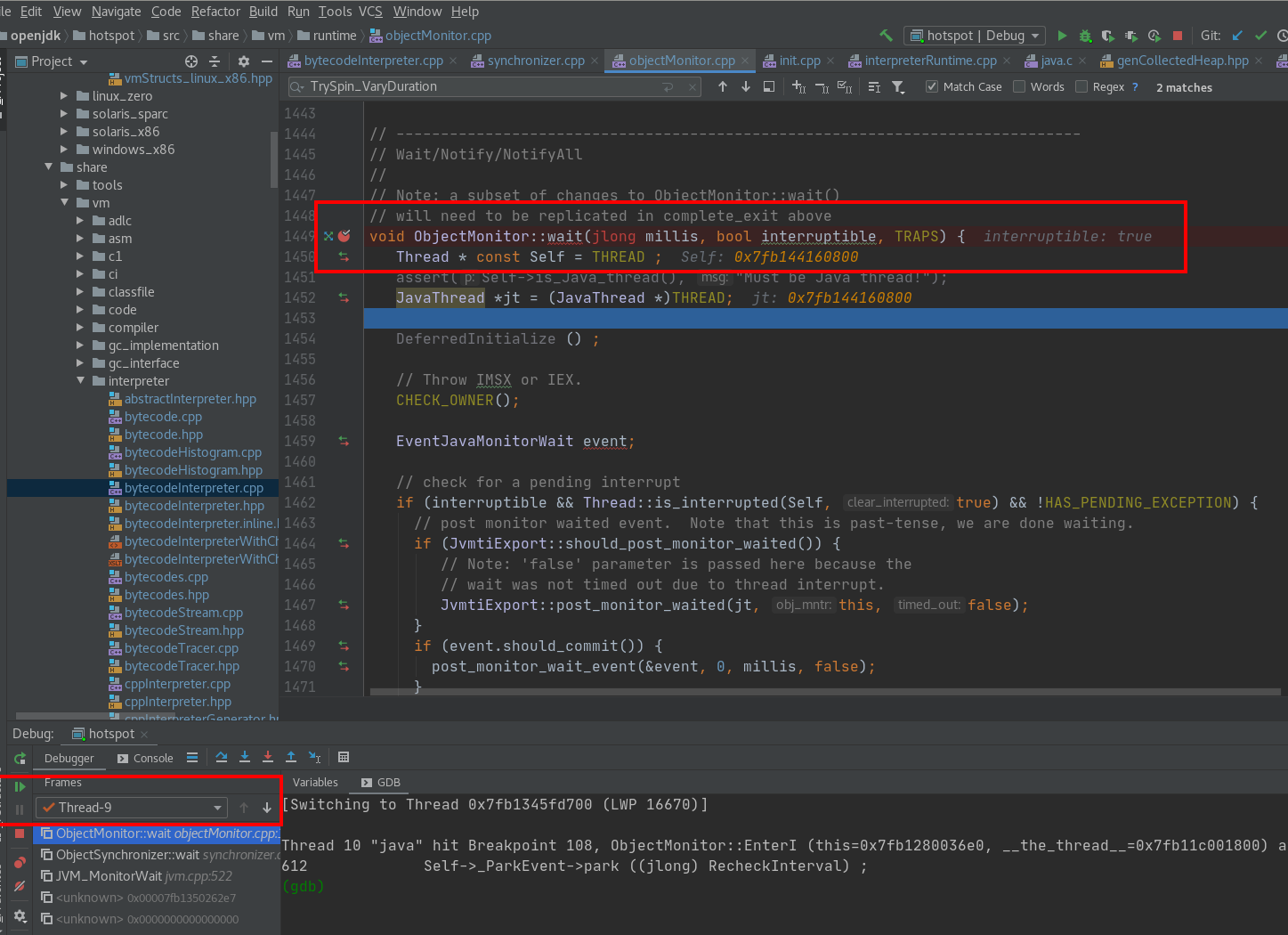Expand gc_implementation folder
Image resolution: width=1288 pixels, height=935 pixels.
click(x=80, y=345)
